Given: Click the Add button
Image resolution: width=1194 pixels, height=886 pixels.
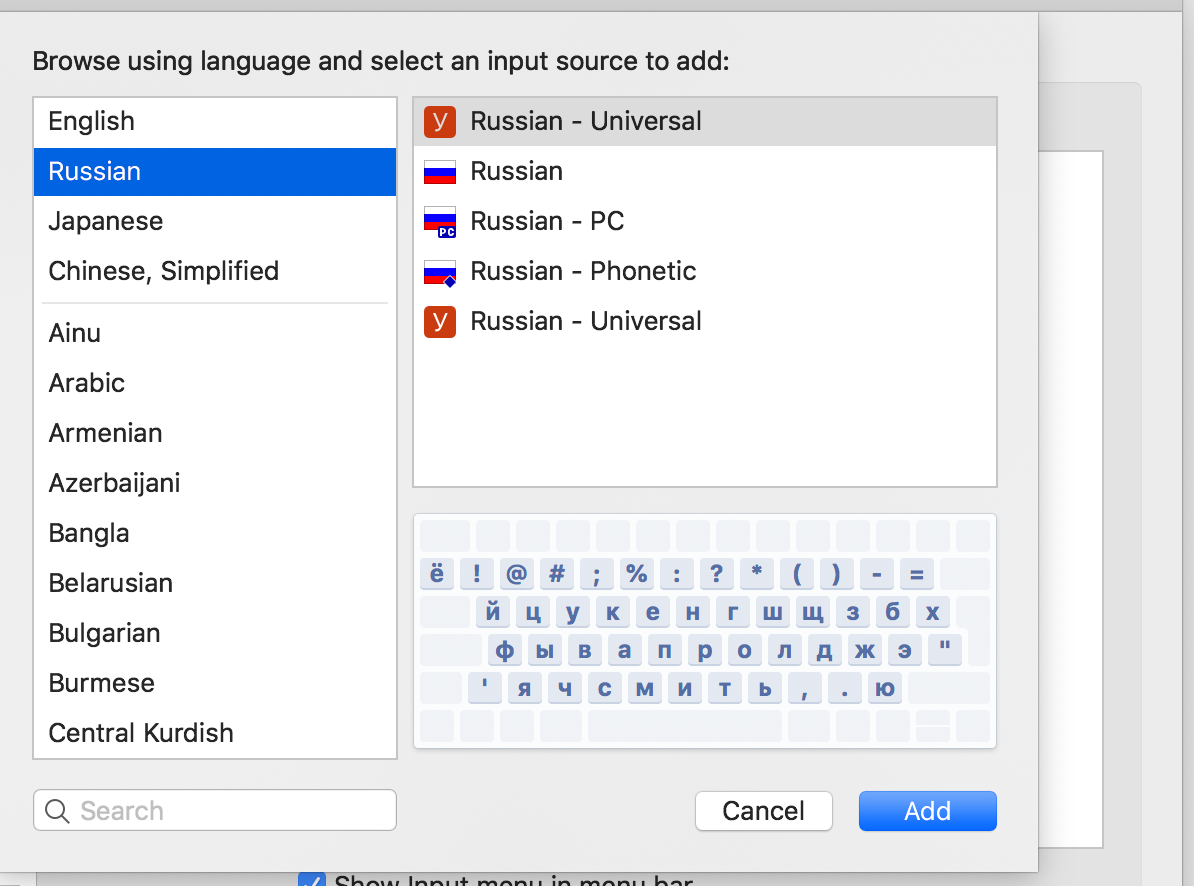Looking at the screenshot, I should click(x=927, y=810).
